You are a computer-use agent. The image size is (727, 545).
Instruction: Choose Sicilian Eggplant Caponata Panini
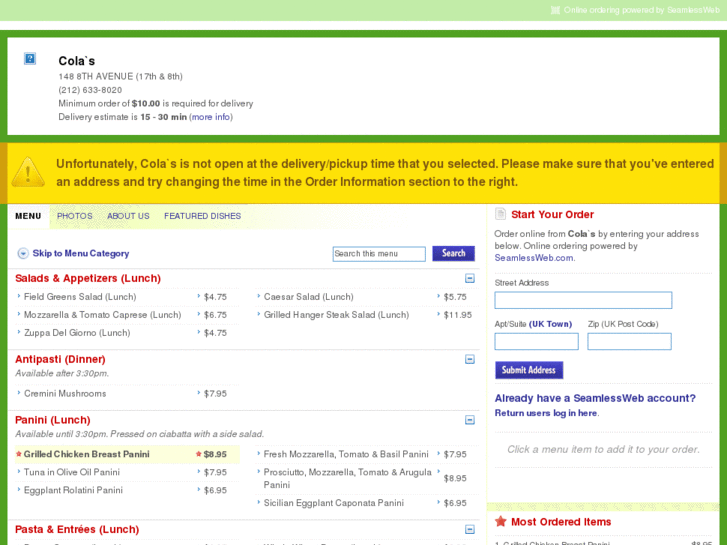pos(333,503)
